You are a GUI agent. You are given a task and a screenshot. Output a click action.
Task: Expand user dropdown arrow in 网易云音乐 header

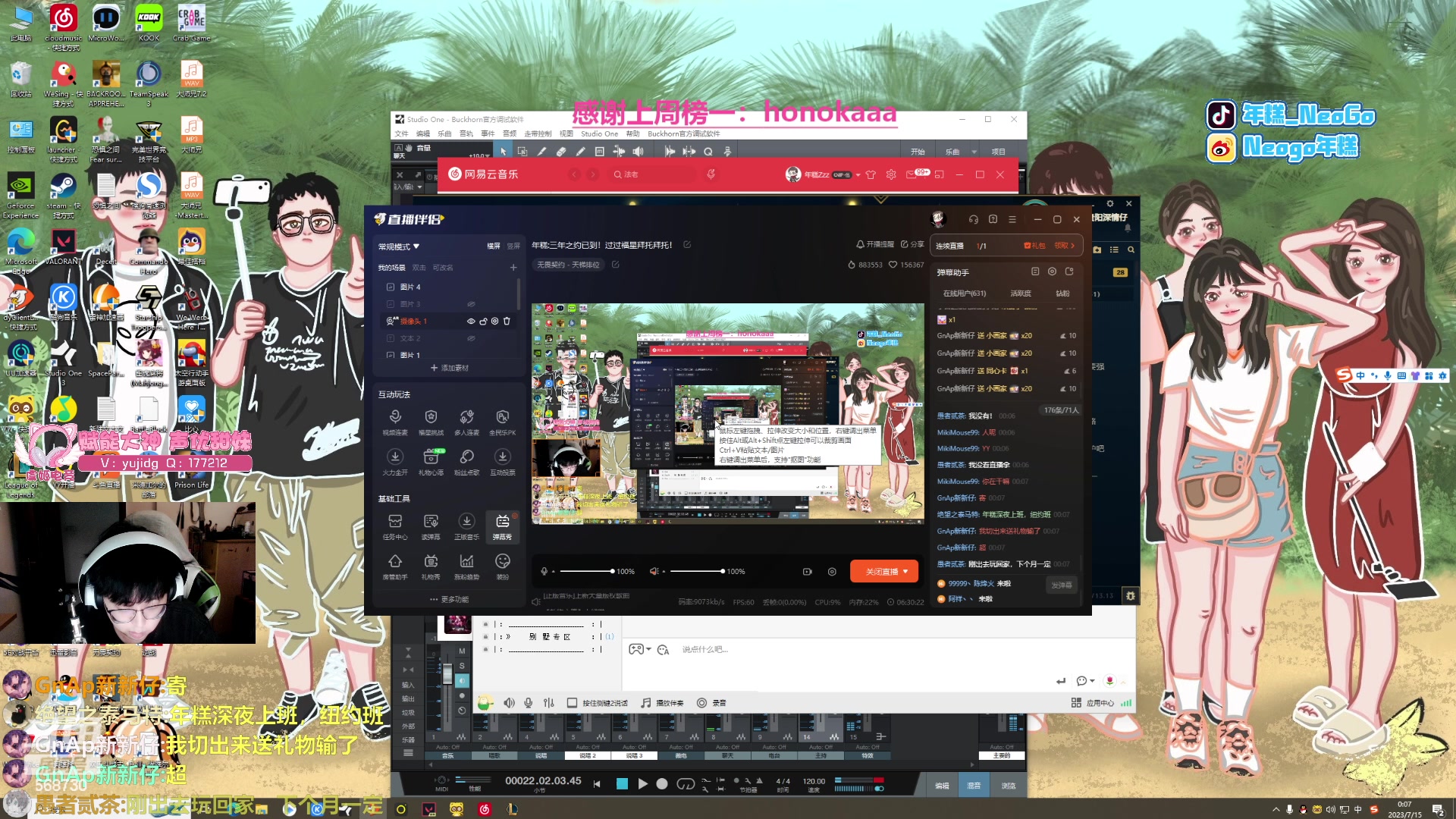coord(858,174)
